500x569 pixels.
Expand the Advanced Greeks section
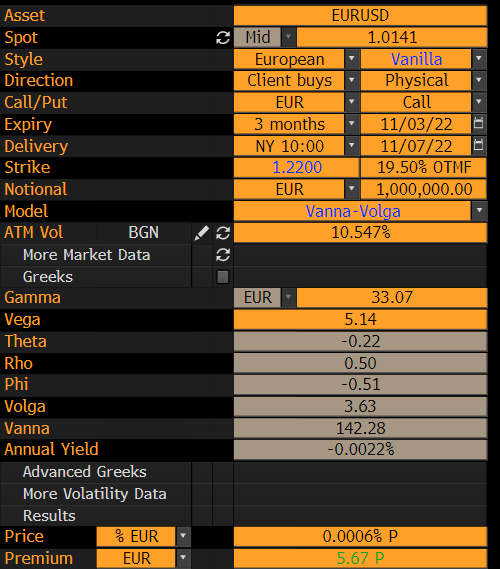pos(85,472)
